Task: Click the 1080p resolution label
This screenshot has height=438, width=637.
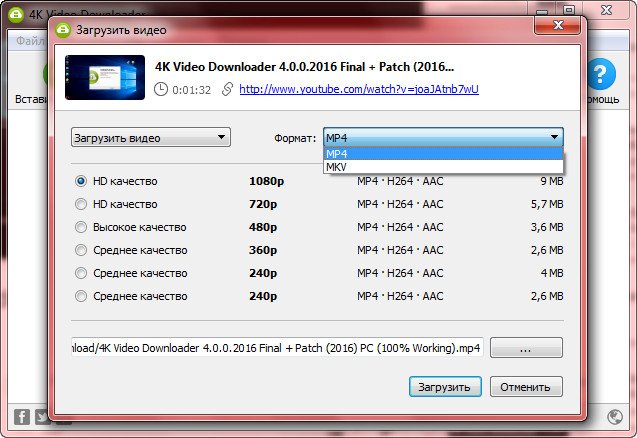Action: (266, 181)
